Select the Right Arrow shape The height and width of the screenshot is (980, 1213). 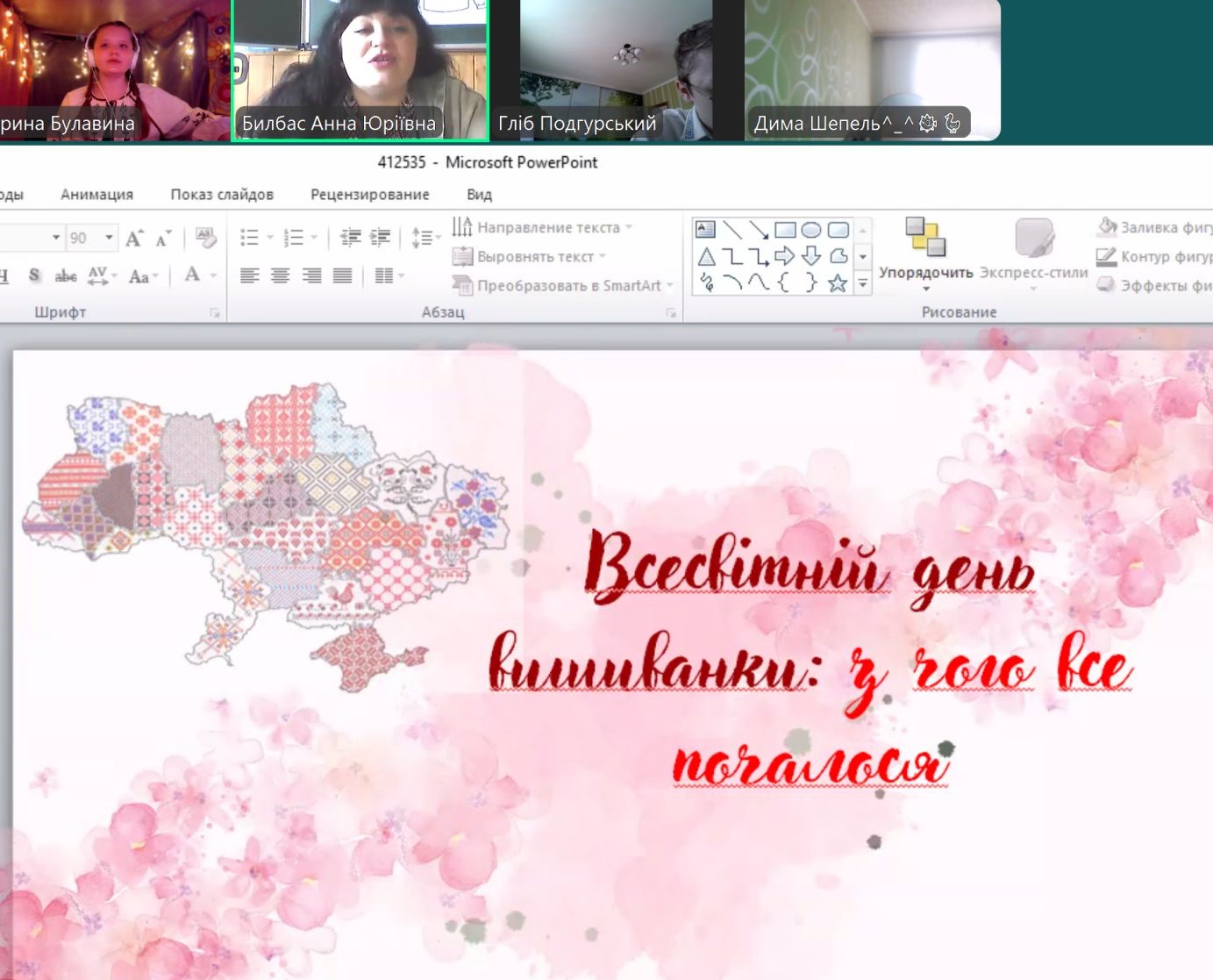tap(785, 256)
